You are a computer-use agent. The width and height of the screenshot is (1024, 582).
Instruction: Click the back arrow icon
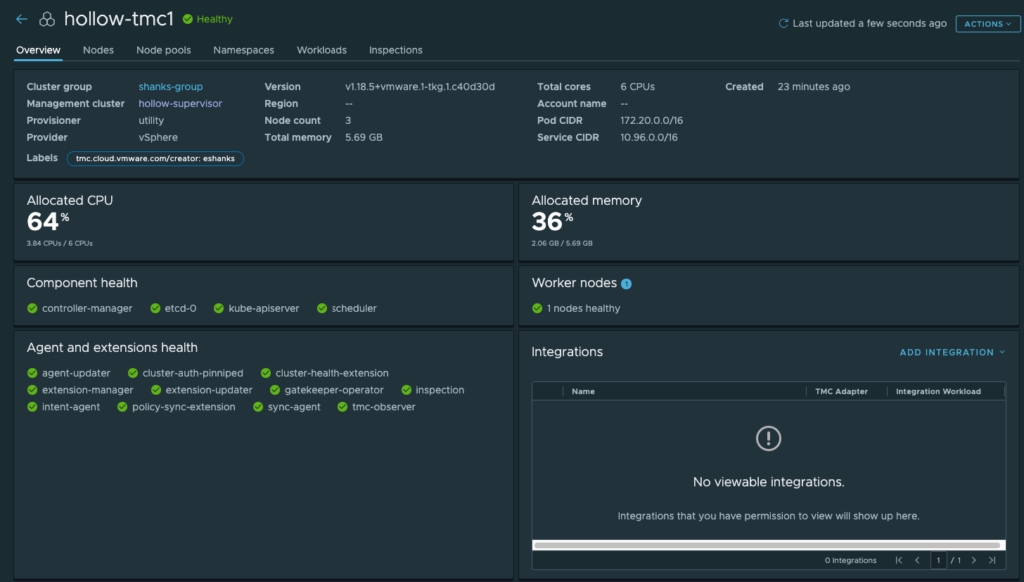click(22, 19)
